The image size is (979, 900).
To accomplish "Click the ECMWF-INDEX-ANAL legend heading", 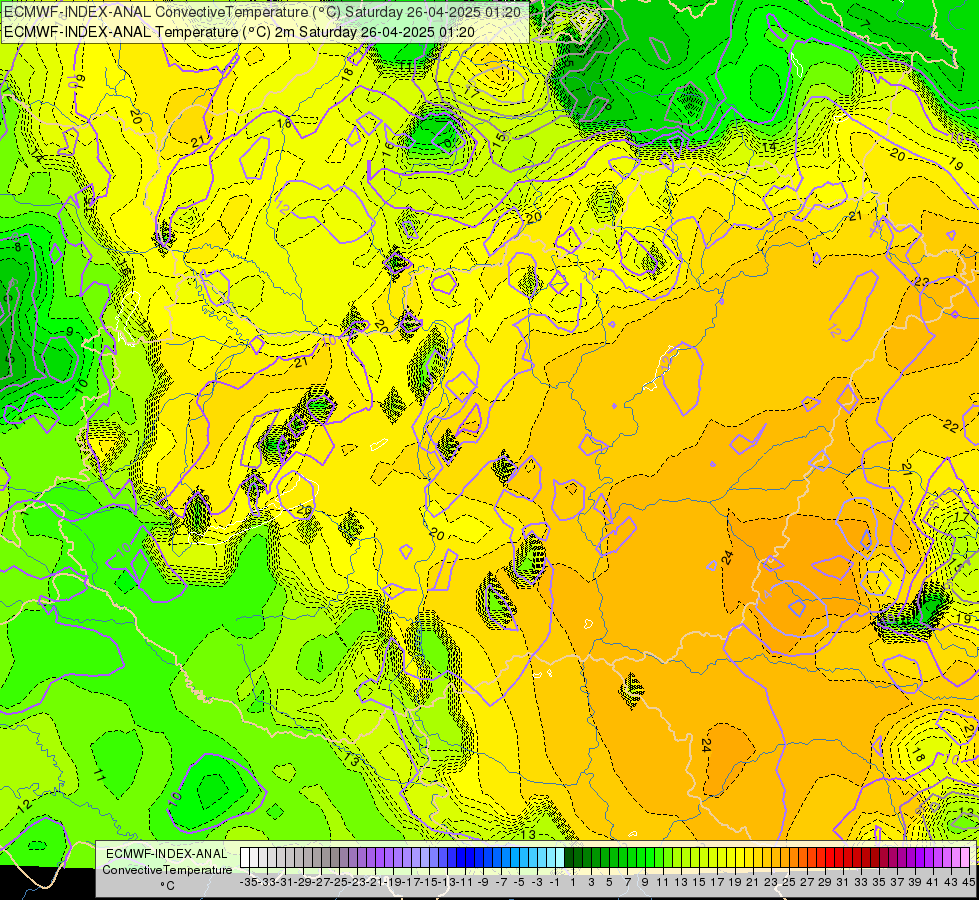I will coord(167,854).
